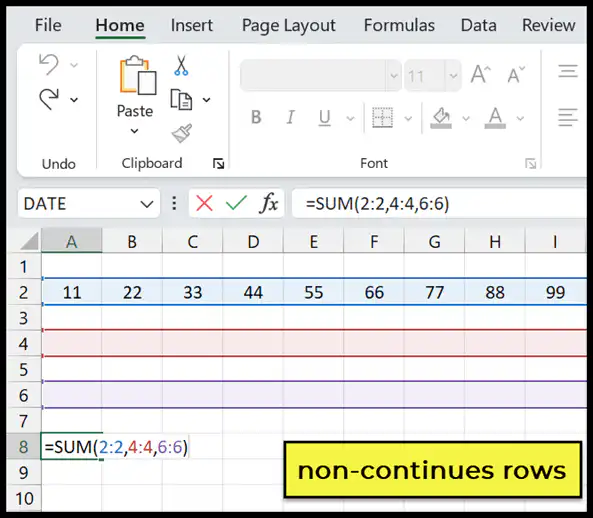Select the column H header
The height and width of the screenshot is (518, 593).
[x=495, y=241]
